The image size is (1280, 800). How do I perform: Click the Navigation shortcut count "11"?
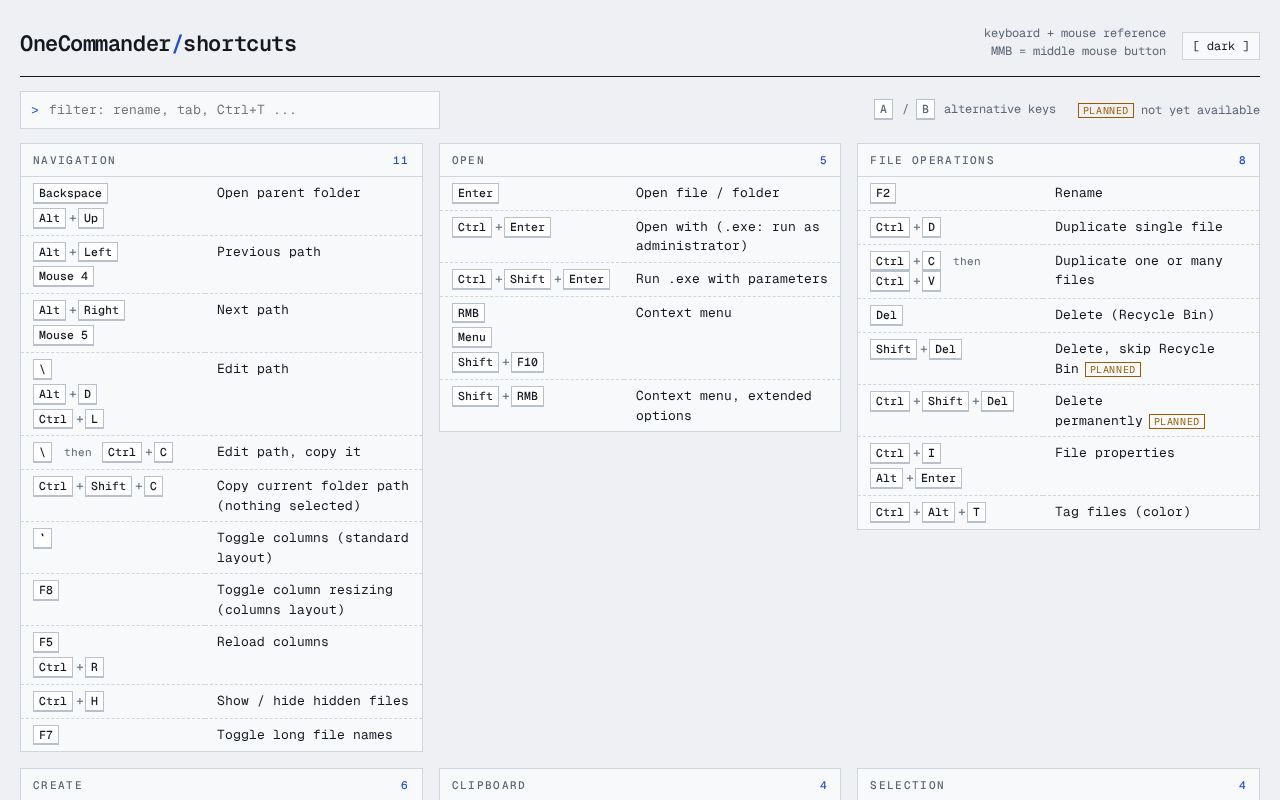coord(401,160)
